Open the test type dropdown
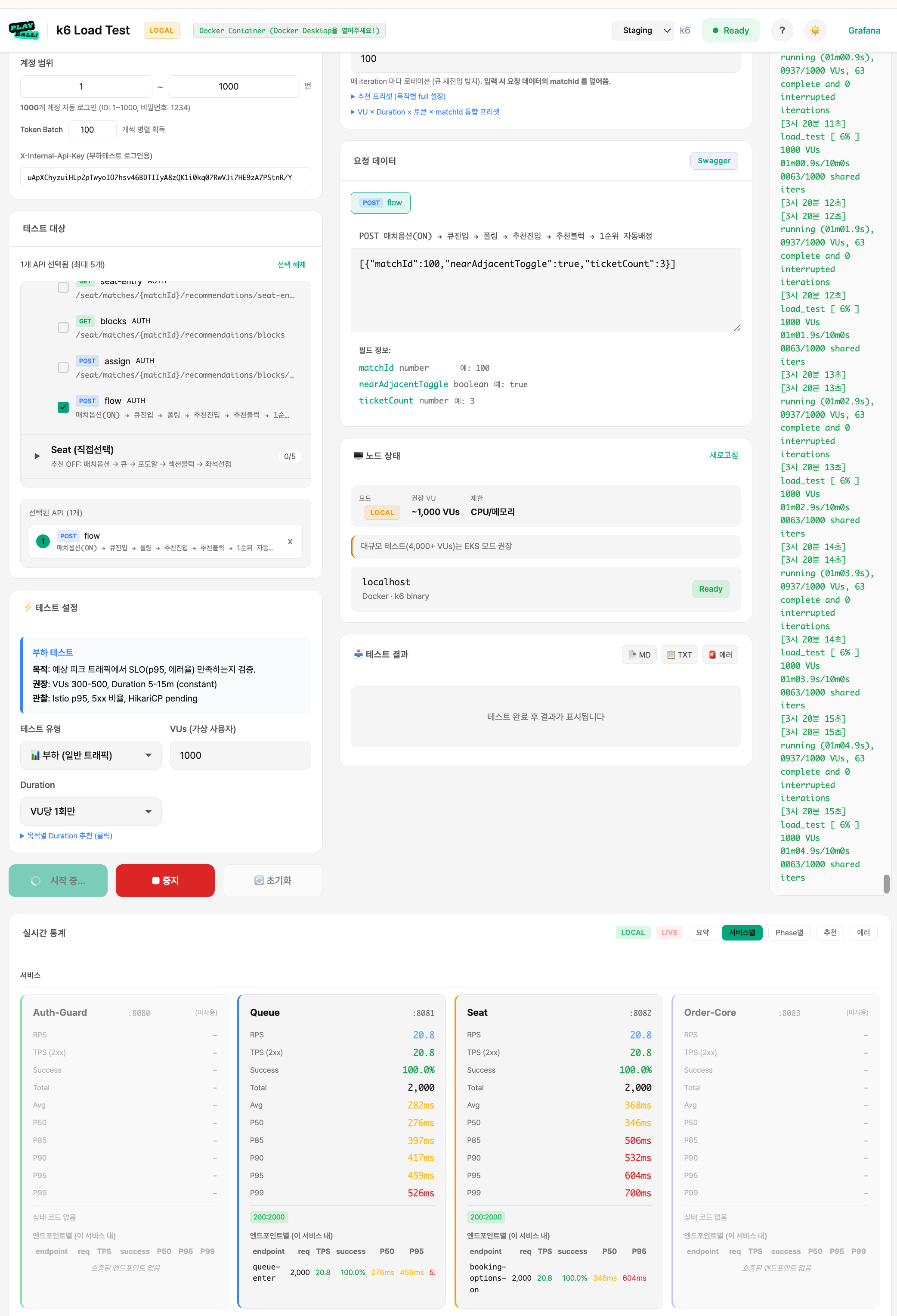Viewport: 897px width, 1316px height. [x=90, y=755]
